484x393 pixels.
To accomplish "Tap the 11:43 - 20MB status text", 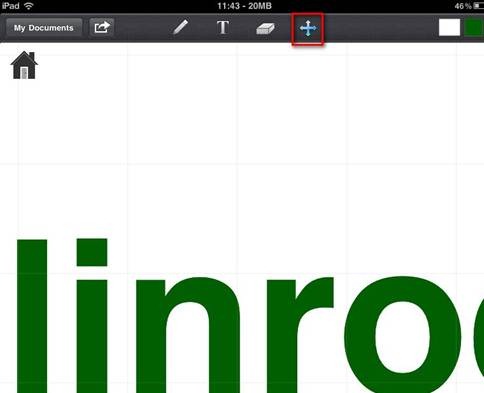I will (244, 6).
